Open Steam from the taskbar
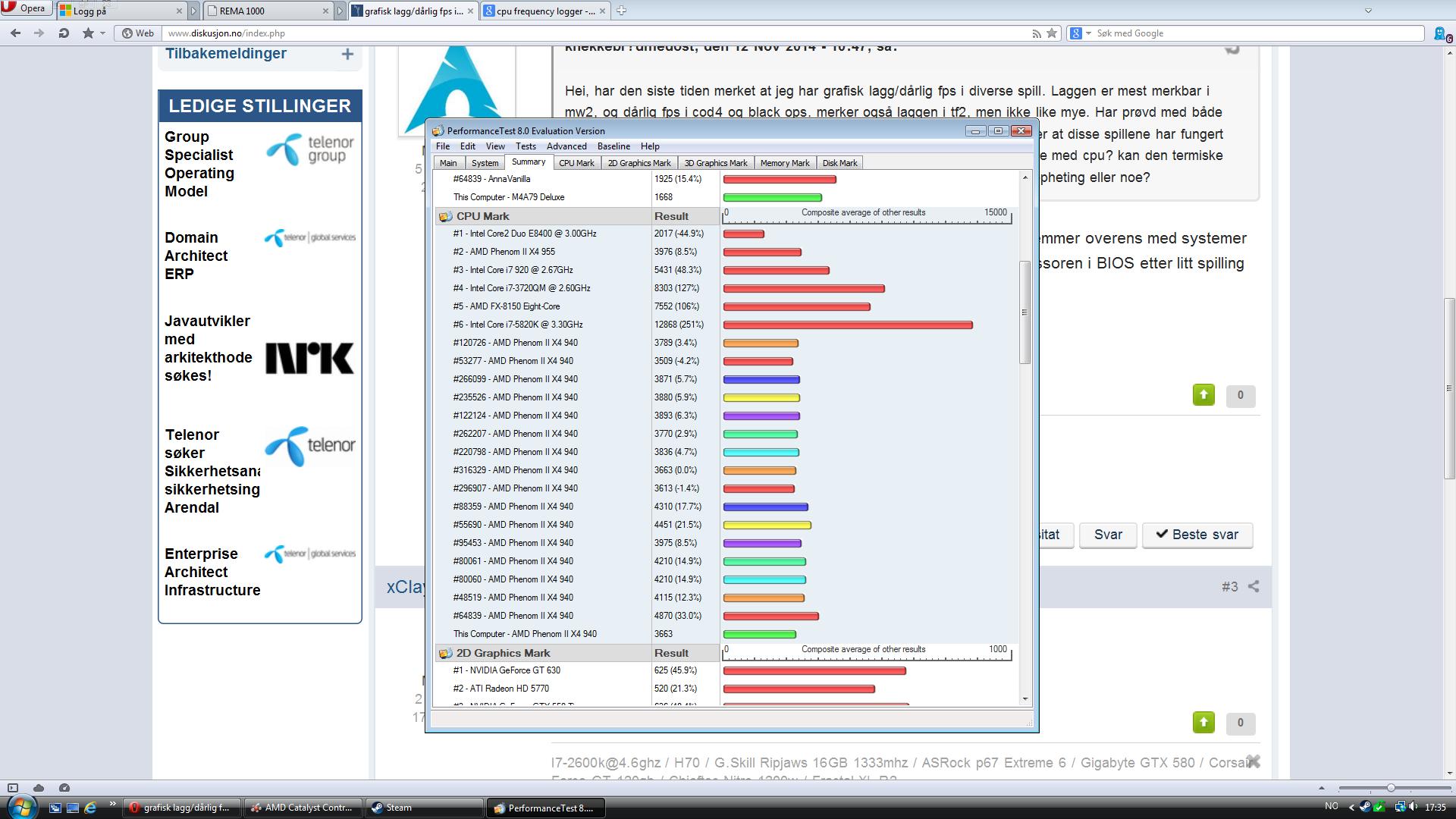 tap(424, 808)
